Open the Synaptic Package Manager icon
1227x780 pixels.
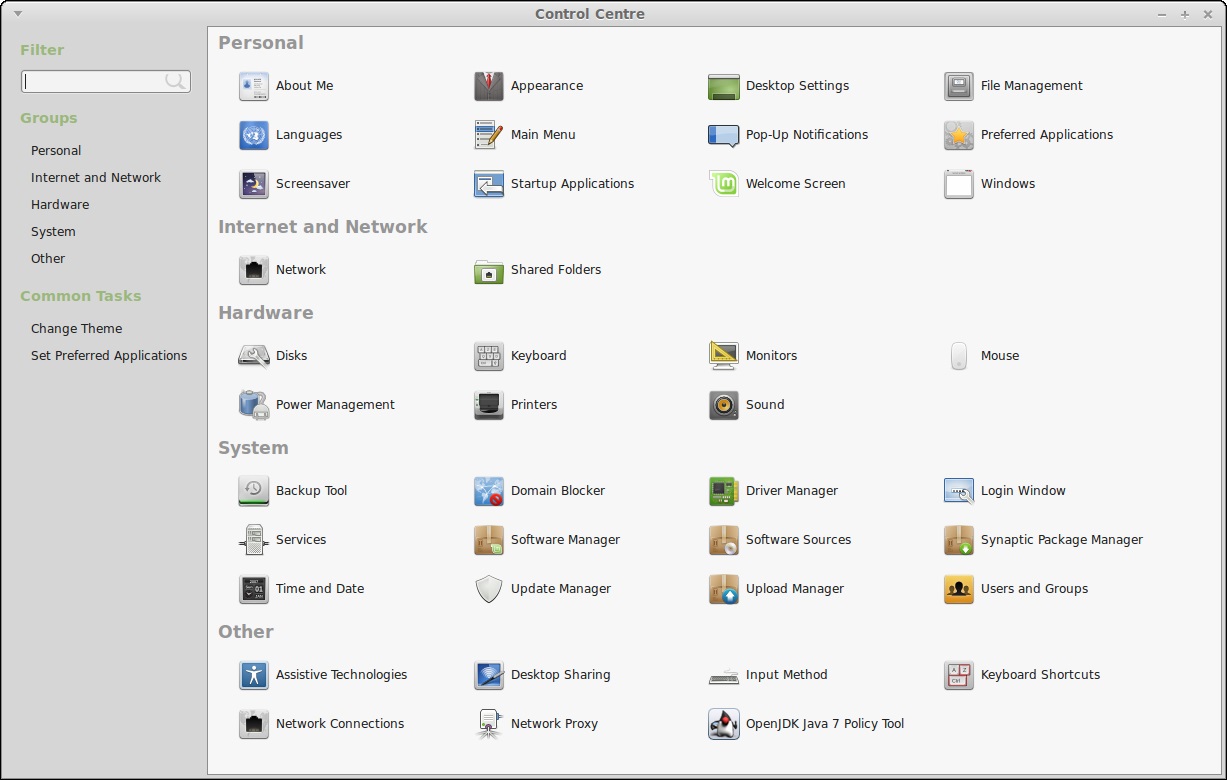959,540
